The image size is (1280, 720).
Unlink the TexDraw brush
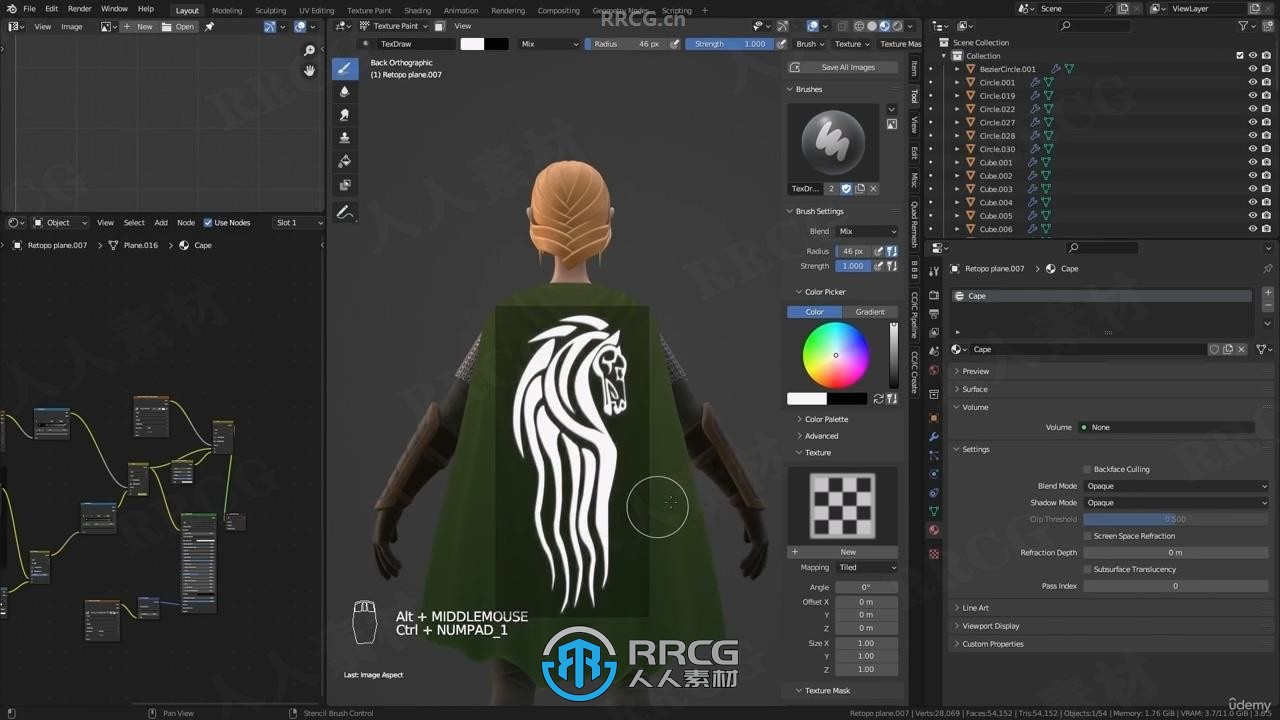tap(873, 188)
